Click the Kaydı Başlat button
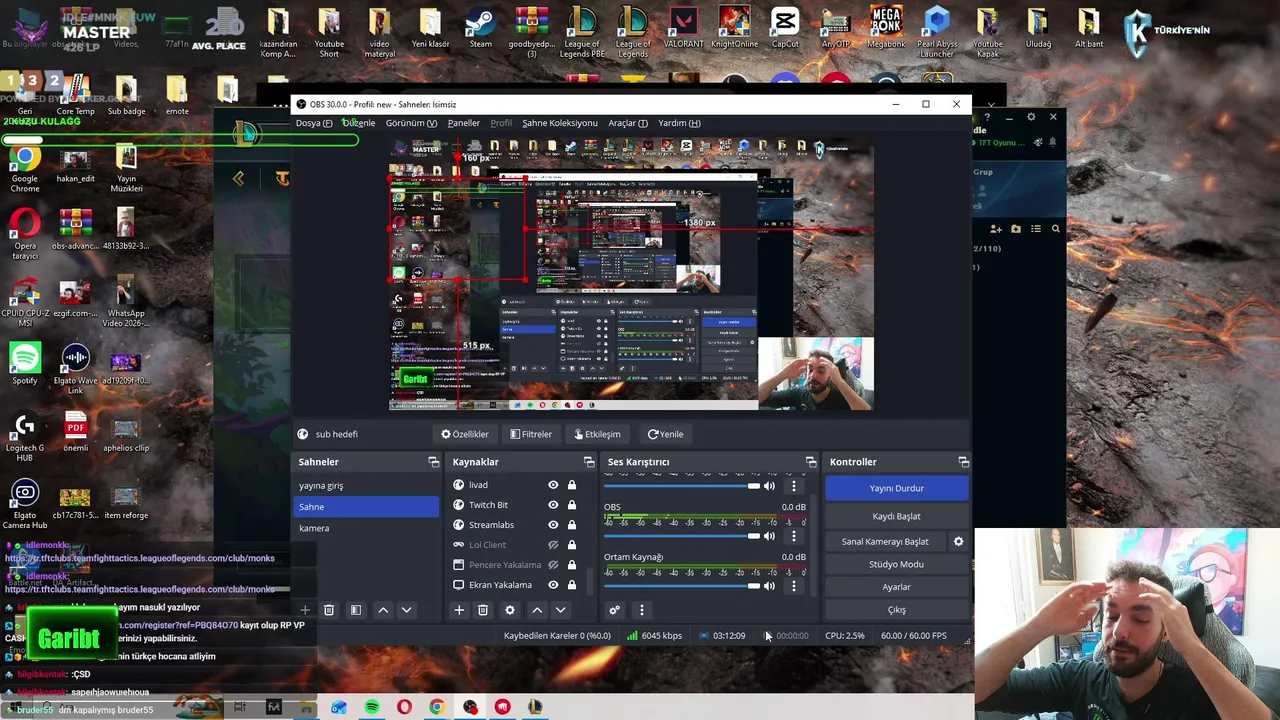1280x720 pixels. click(896, 516)
